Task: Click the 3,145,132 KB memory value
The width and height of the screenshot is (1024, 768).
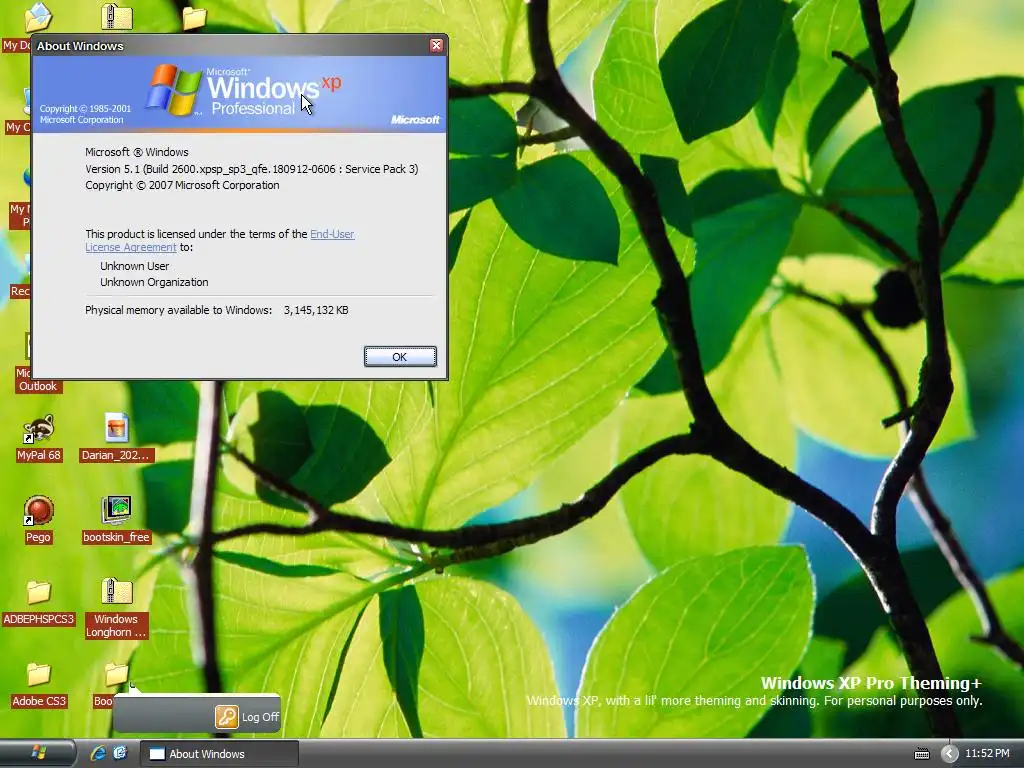Action: 316,310
